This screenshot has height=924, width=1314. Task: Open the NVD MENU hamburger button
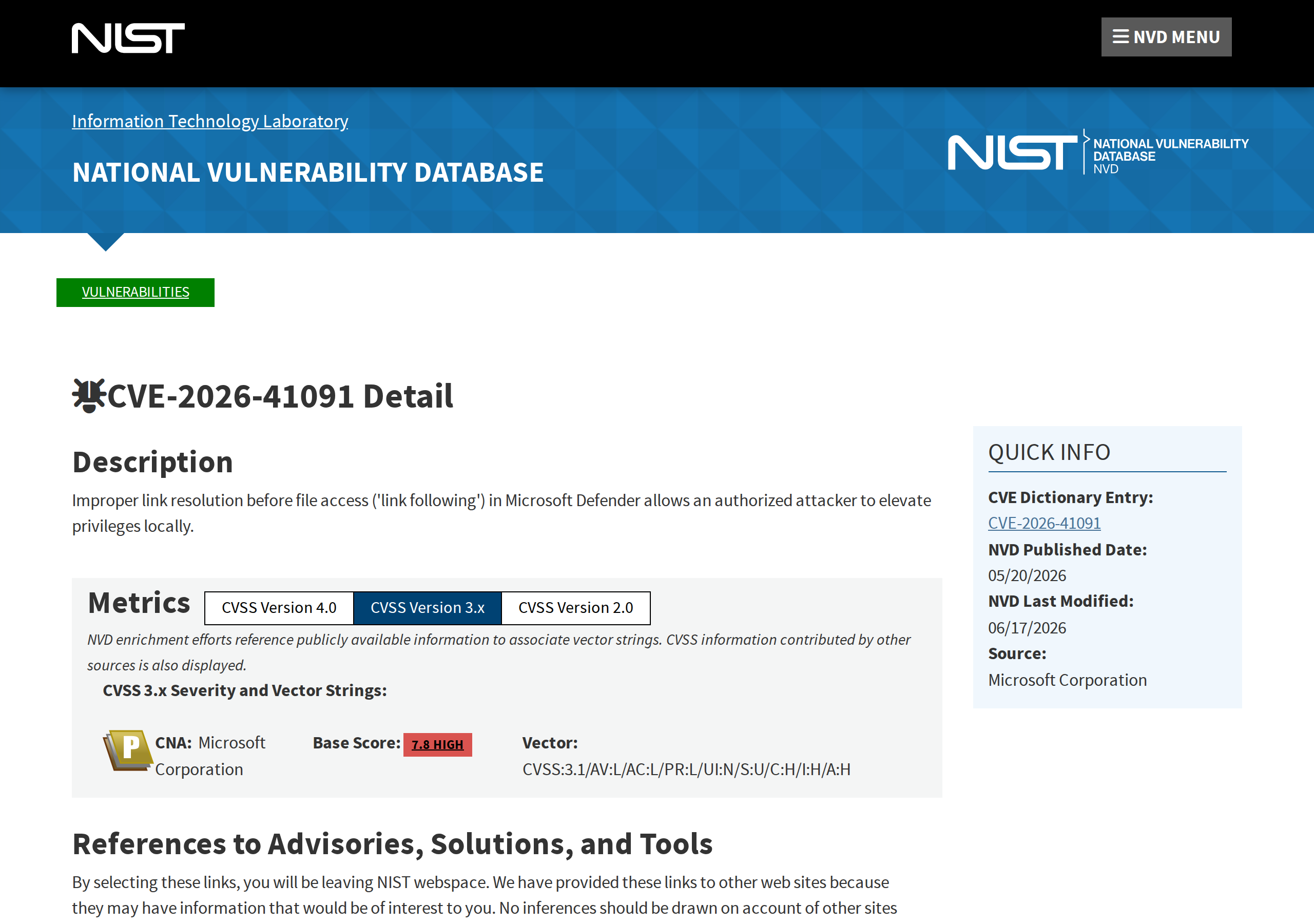pyautogui.click(x=1166, y=36)
